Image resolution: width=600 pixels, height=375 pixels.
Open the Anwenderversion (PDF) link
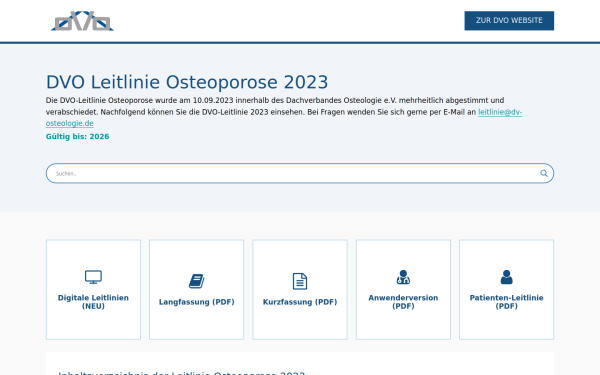403,302
